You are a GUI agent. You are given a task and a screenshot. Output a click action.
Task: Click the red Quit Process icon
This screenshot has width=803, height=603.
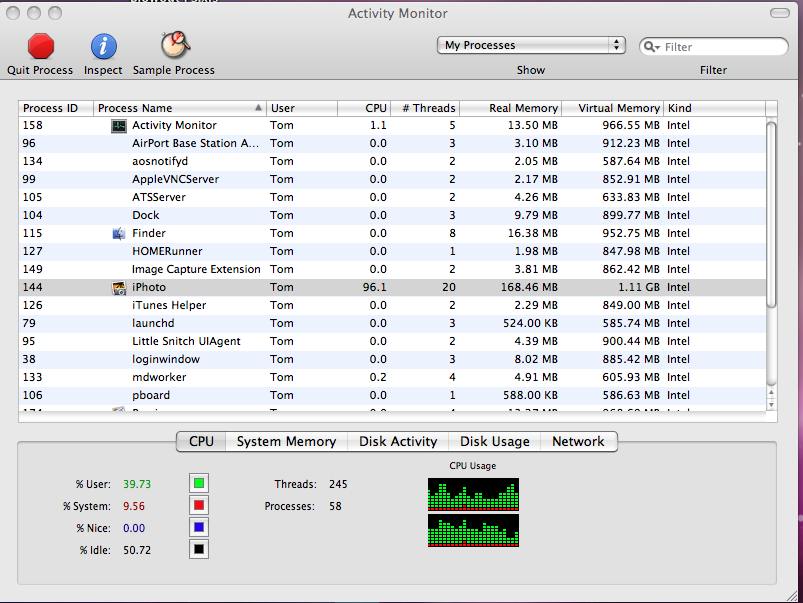click(39, 45)
